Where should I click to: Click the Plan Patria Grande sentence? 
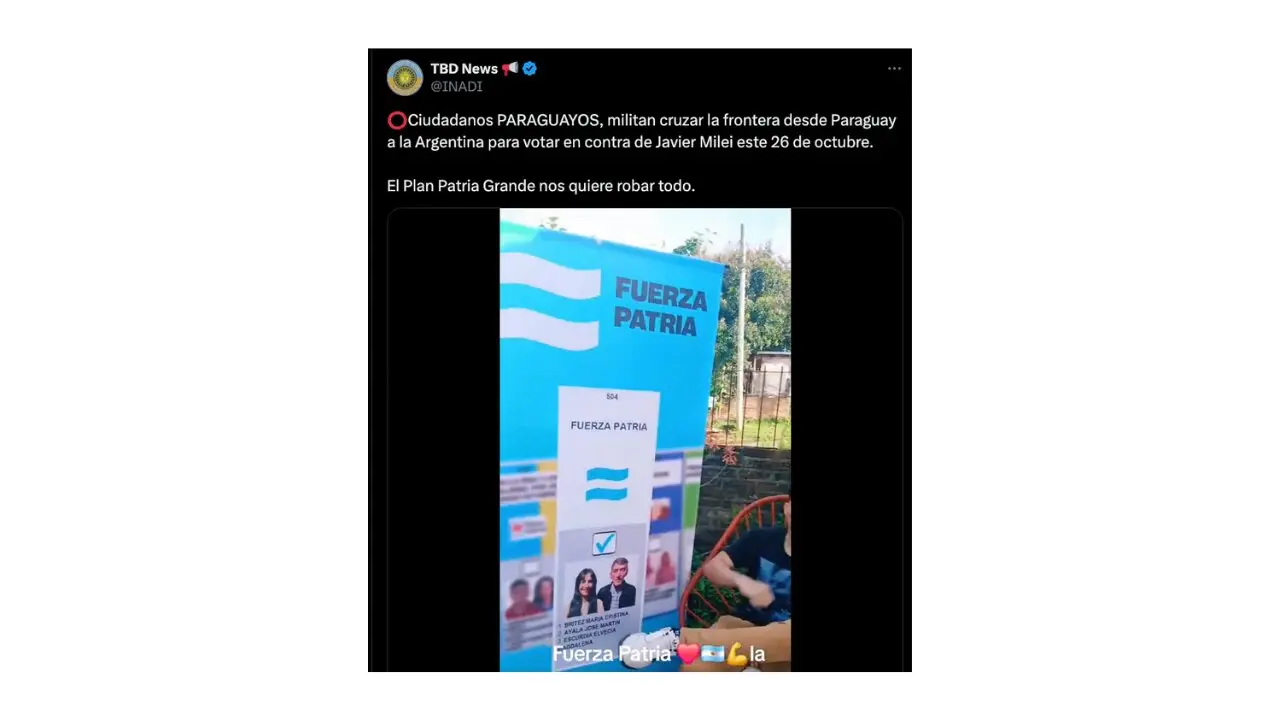(x=541, y=186)
